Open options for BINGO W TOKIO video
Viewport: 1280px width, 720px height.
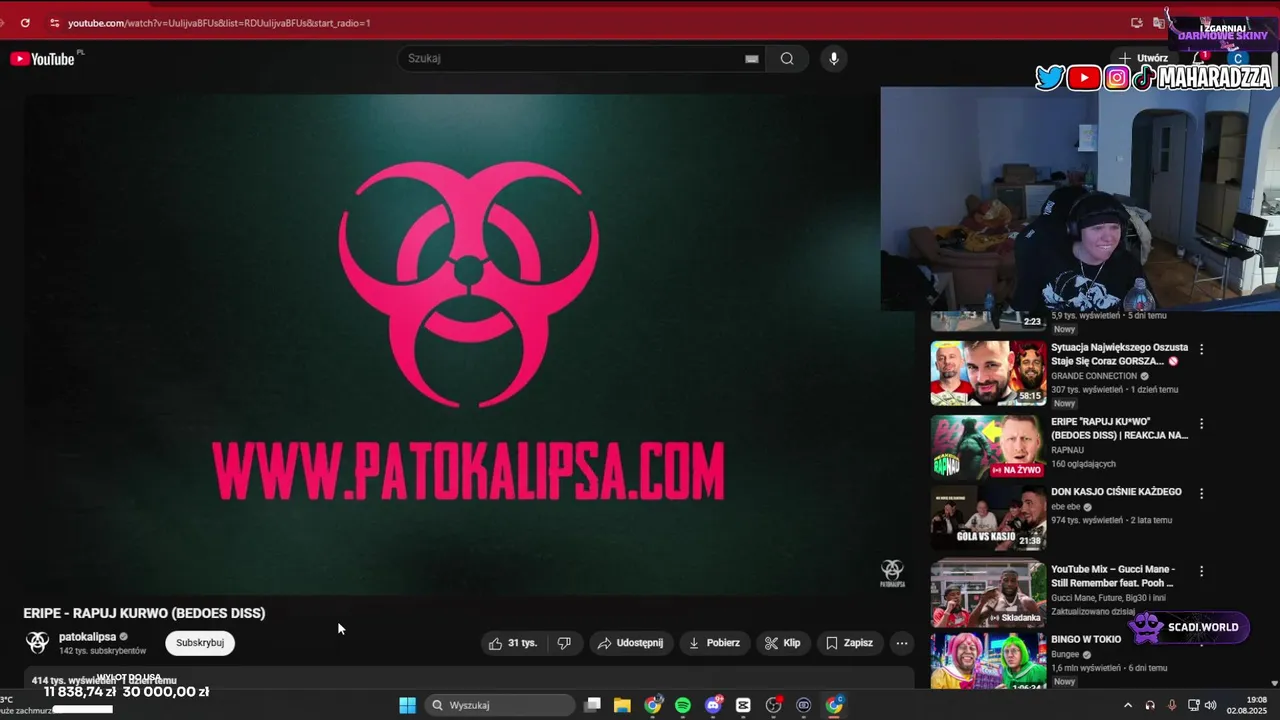(1202, 640)
